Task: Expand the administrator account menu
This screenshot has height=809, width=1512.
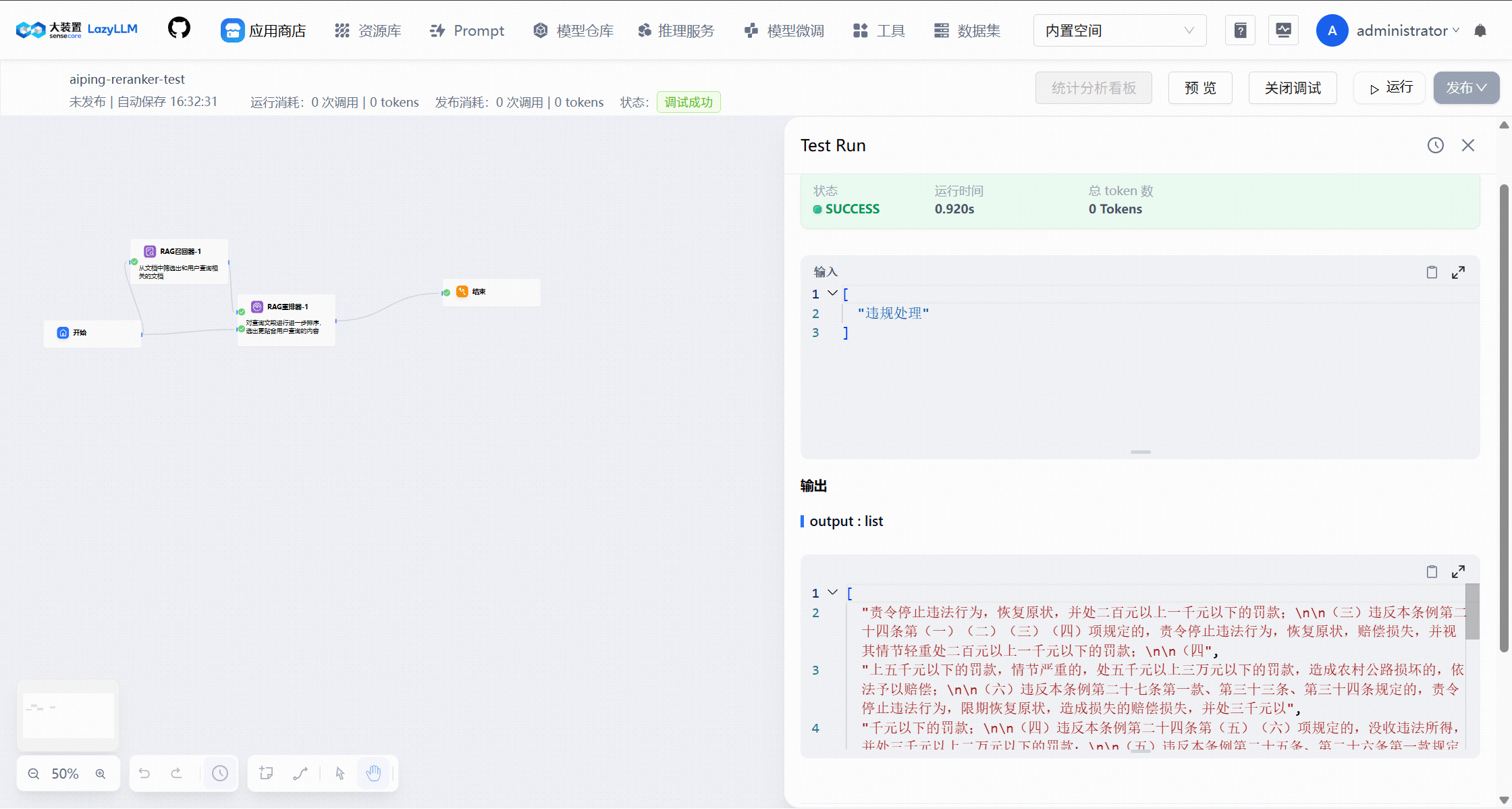Action: pyautogui.click(x=1407, y=30)
